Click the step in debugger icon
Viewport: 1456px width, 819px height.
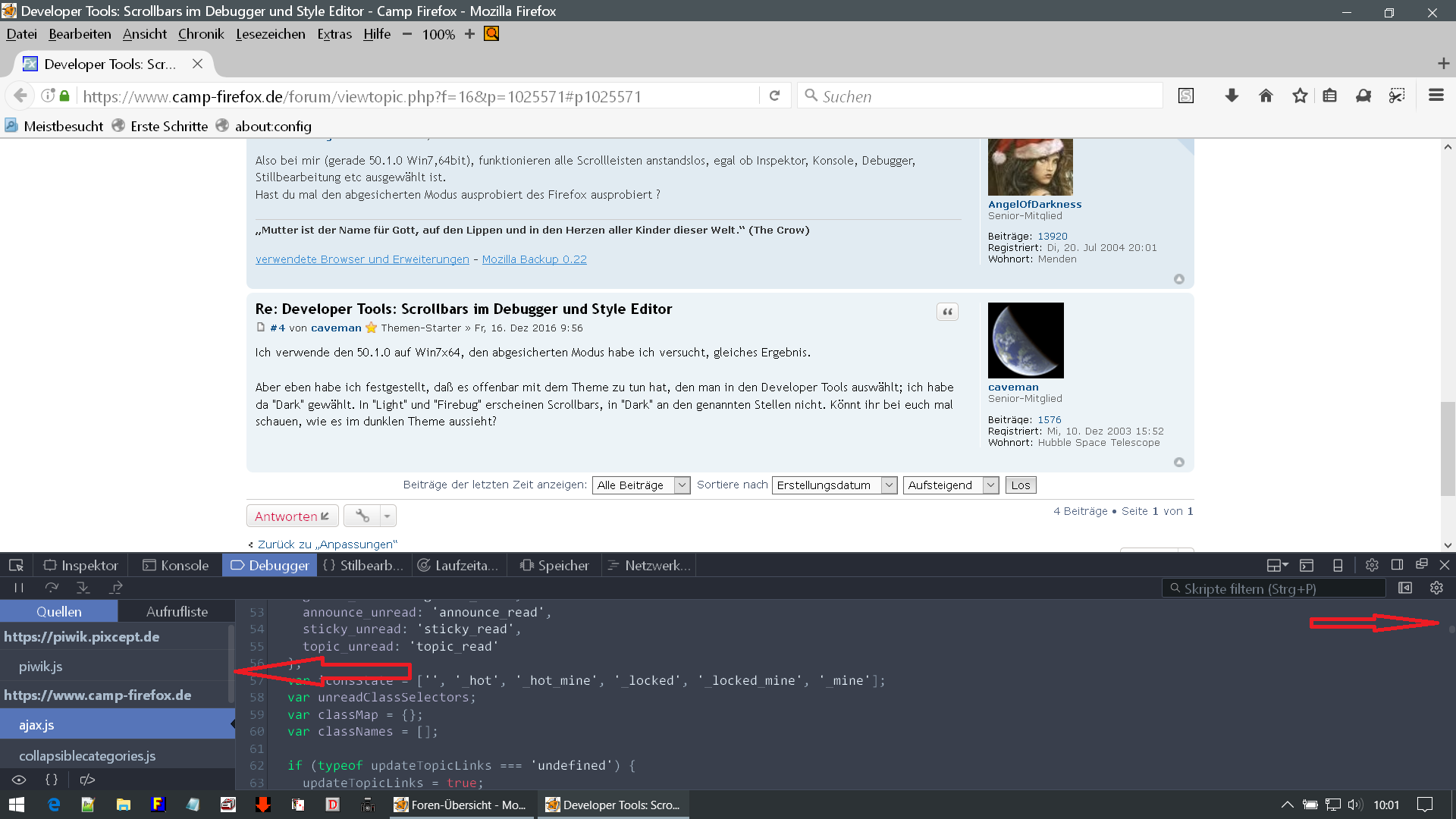point(83,588)
